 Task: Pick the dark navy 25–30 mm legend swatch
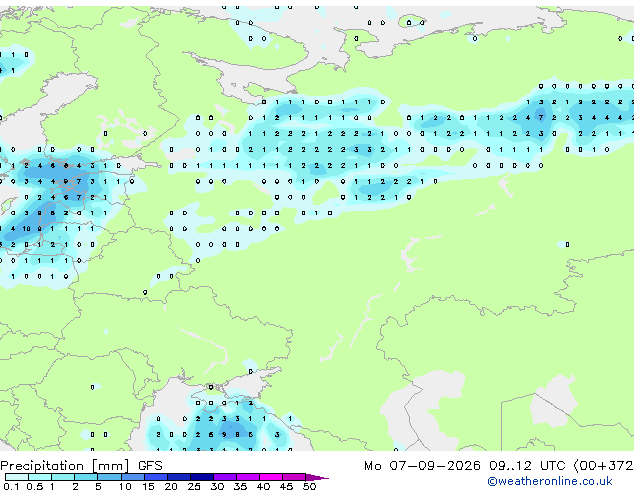click(202, 477)
